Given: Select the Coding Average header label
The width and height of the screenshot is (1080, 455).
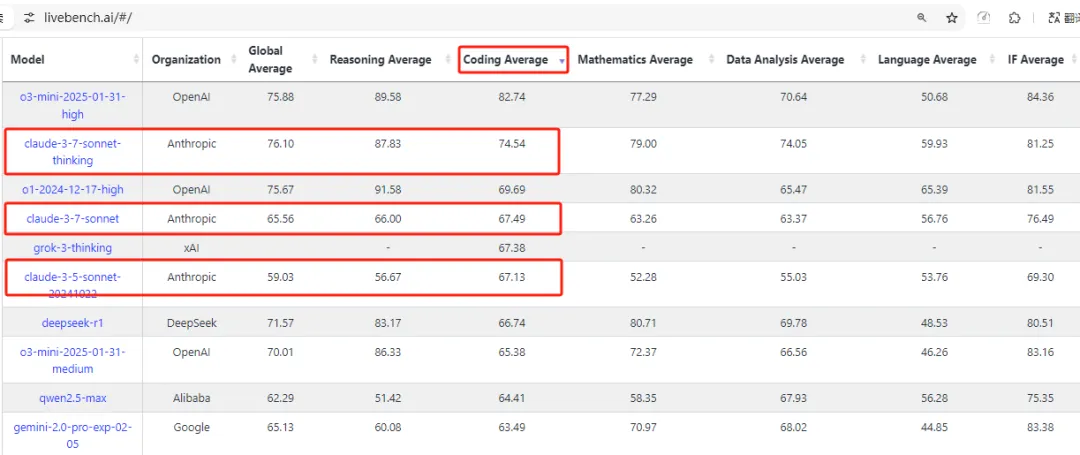Looking at the screenshot, I should click(x=506, y=60).
